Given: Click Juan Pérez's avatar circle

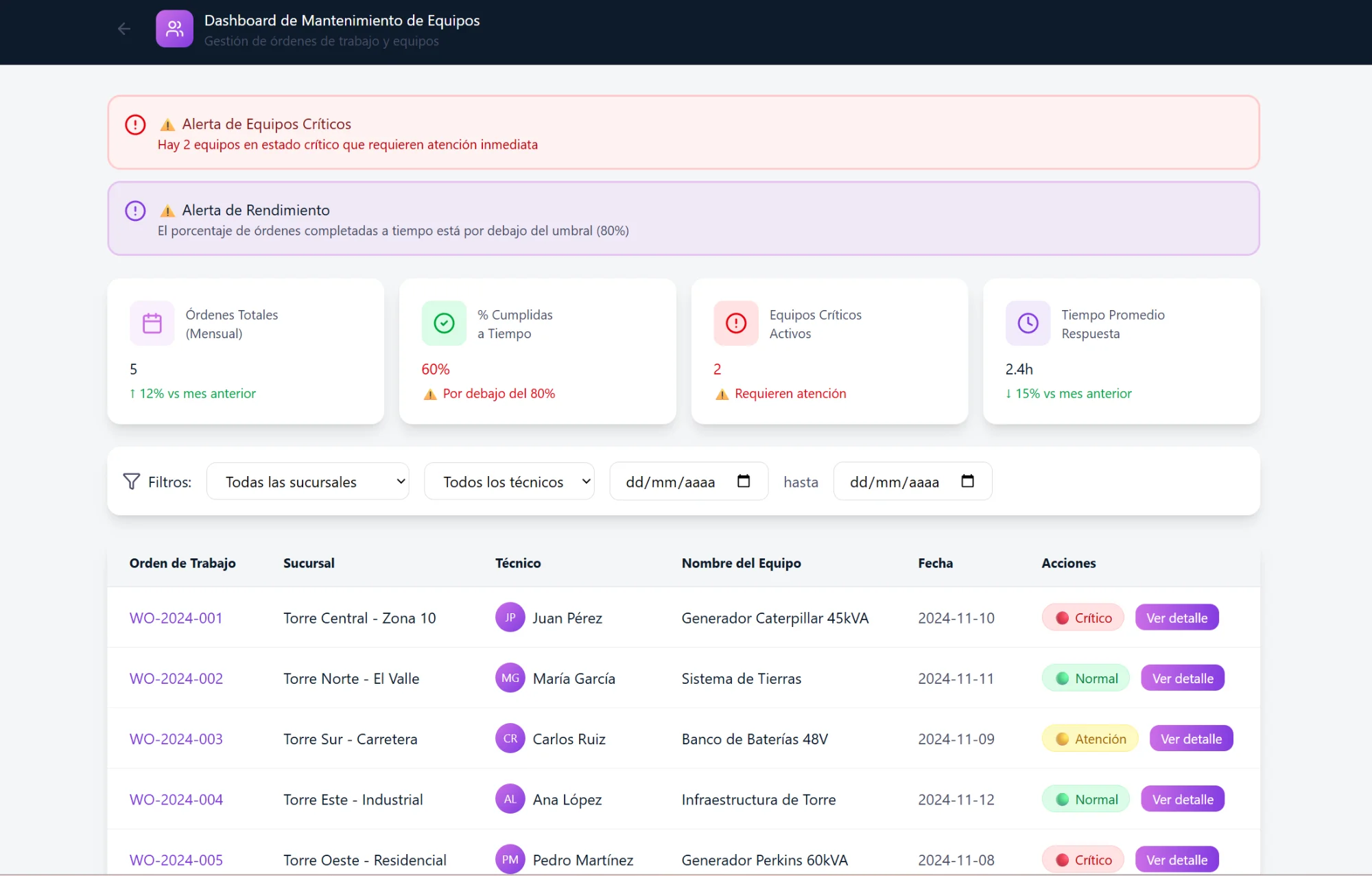Looking at the screenshot, I should pyautogui.click(x=510, y=617).
